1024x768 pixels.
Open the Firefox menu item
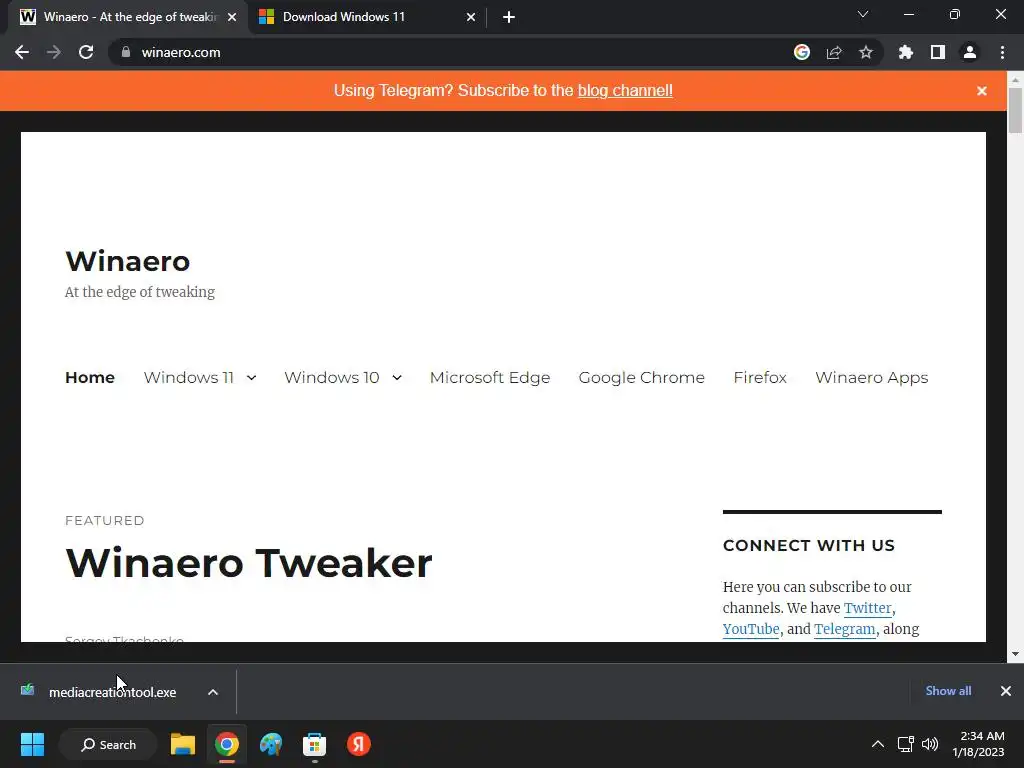(760, 377)
